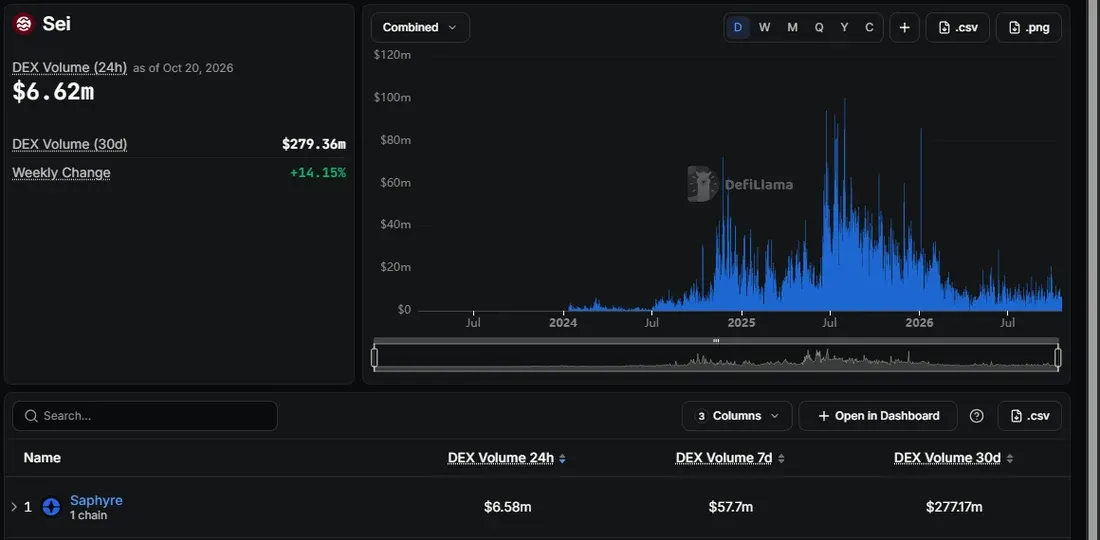Sort by DEX Volume 30d column
The image size is (1100, 540).
point(953,458)
